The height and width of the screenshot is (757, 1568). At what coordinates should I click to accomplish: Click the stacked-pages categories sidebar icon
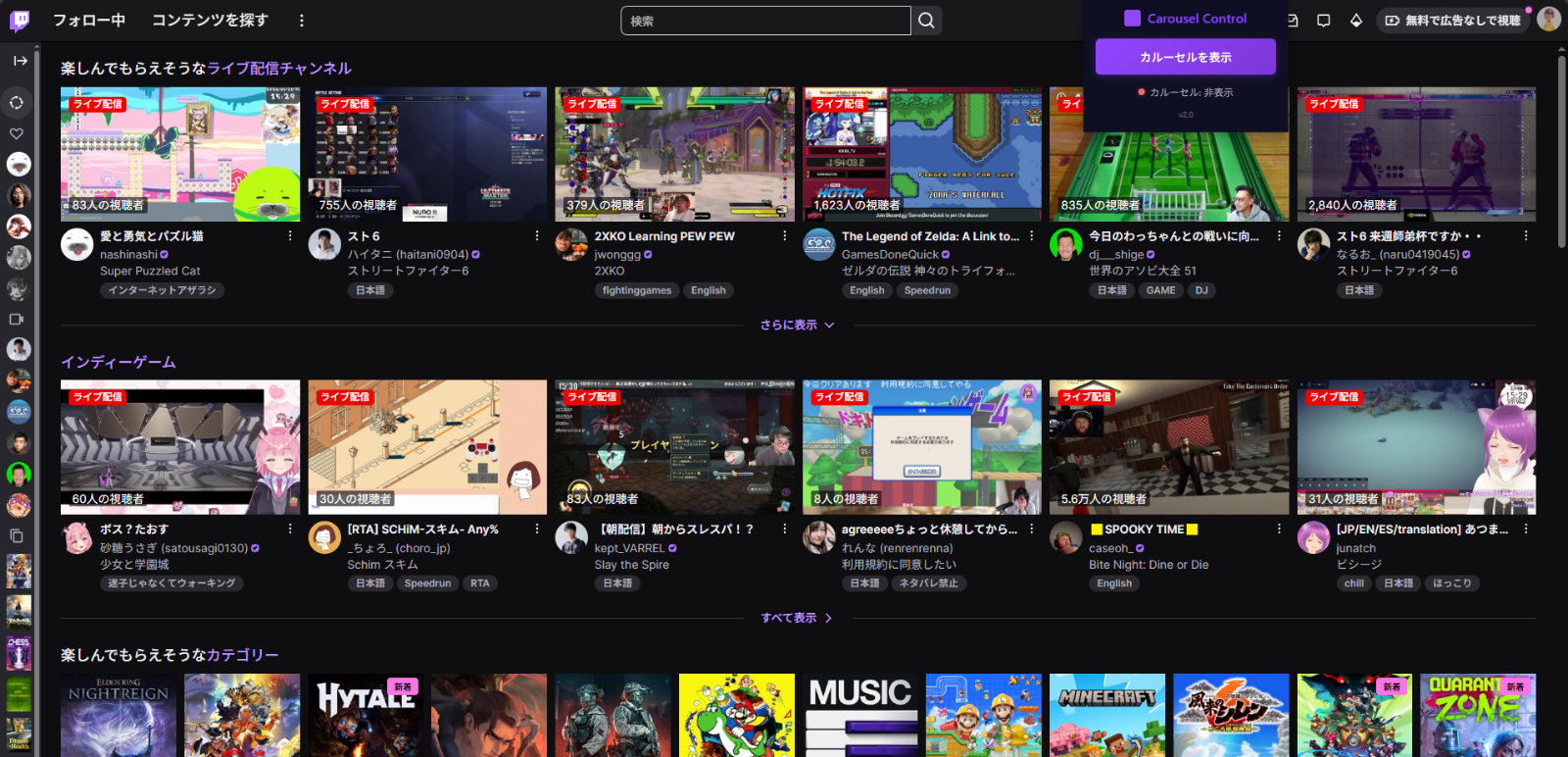click(x=17, y=536)
